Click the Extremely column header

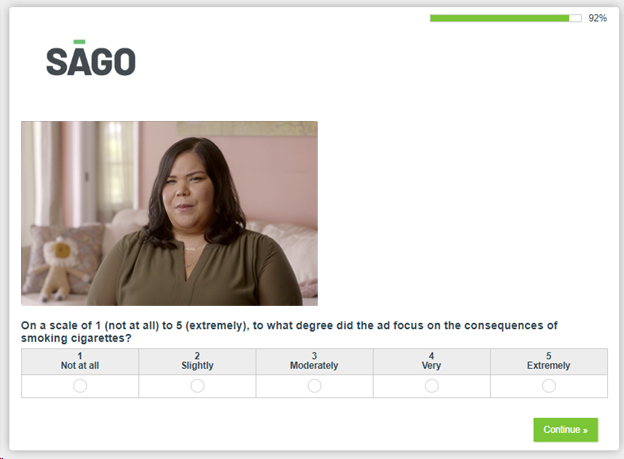point(549,361)
